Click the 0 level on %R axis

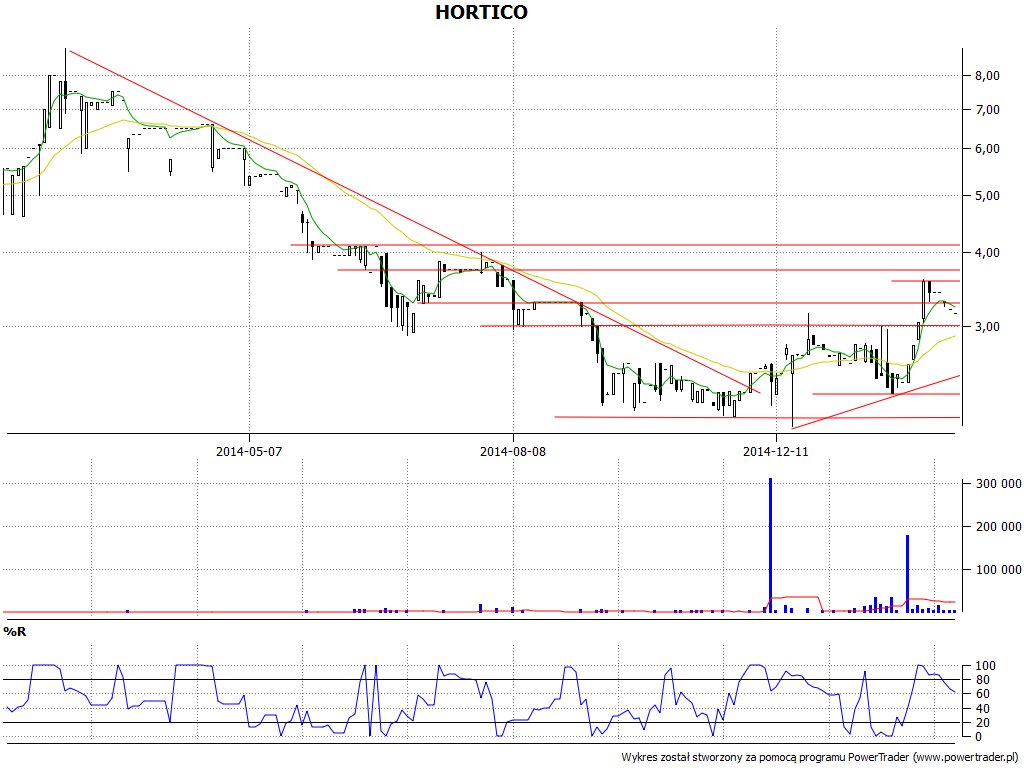pyautogui.click(x=978, y=737)
